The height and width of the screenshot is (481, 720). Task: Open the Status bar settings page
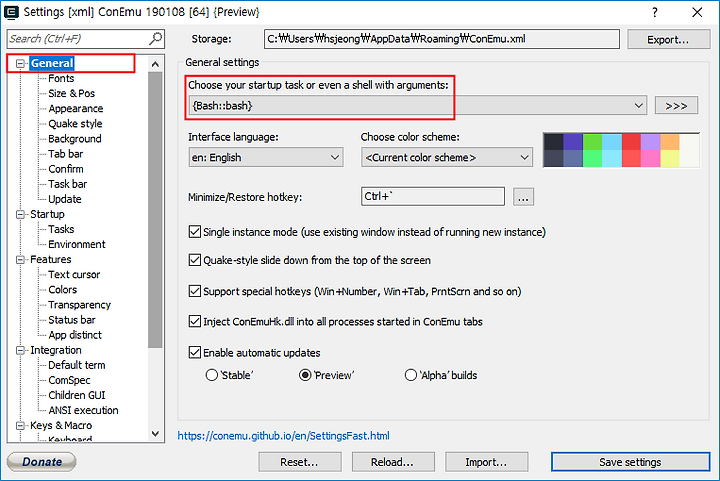coord(72,320)
